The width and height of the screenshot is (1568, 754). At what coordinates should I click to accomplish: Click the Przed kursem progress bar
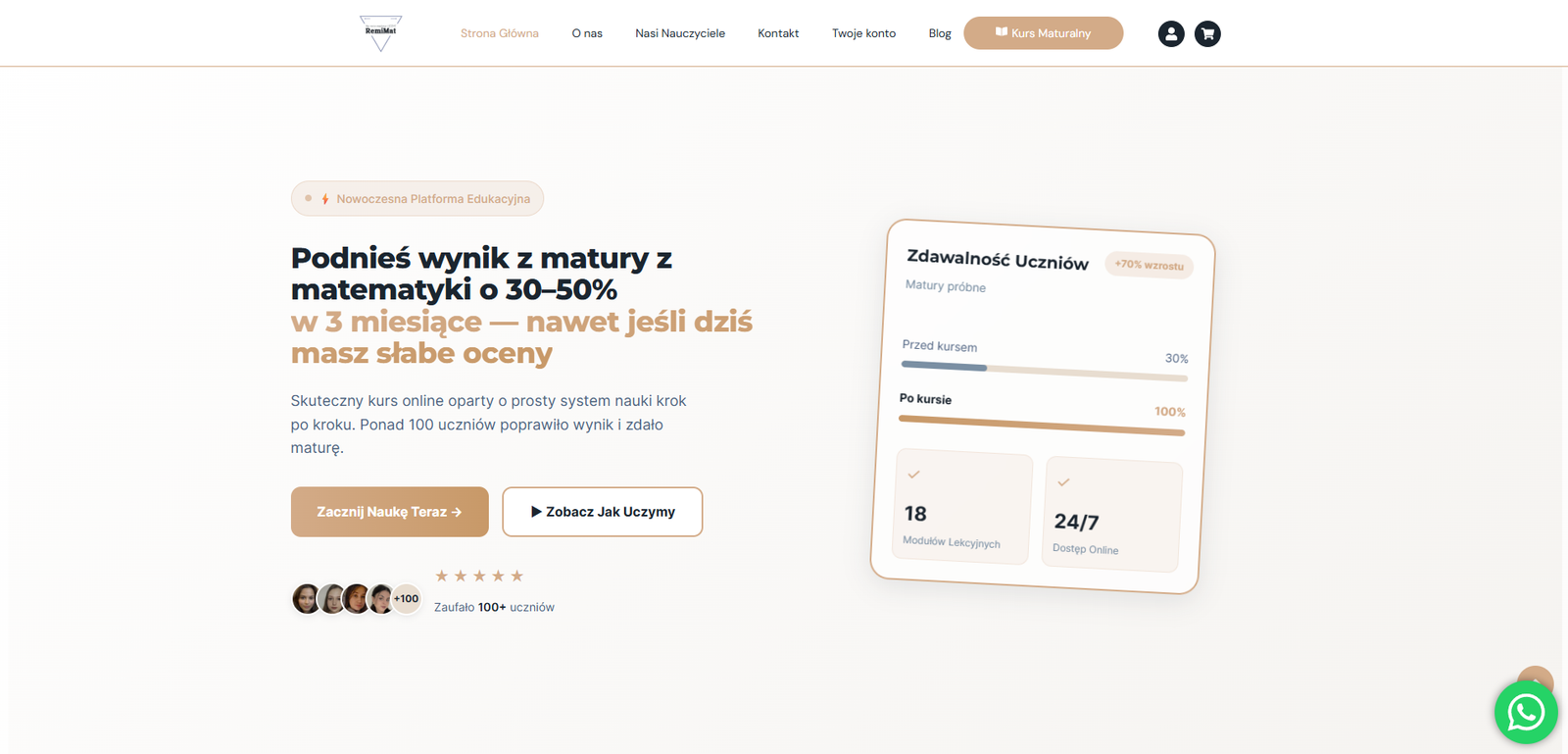[1044, 372]
